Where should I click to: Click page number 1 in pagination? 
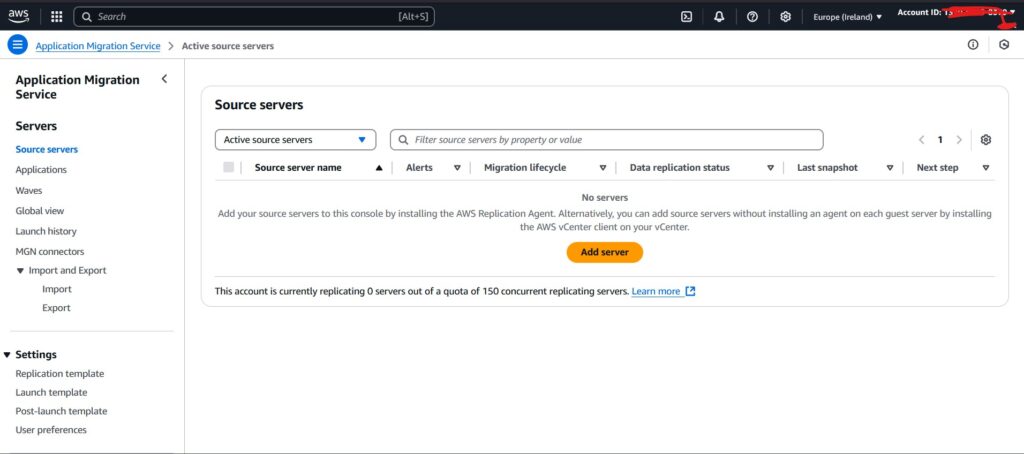[940, 140]
